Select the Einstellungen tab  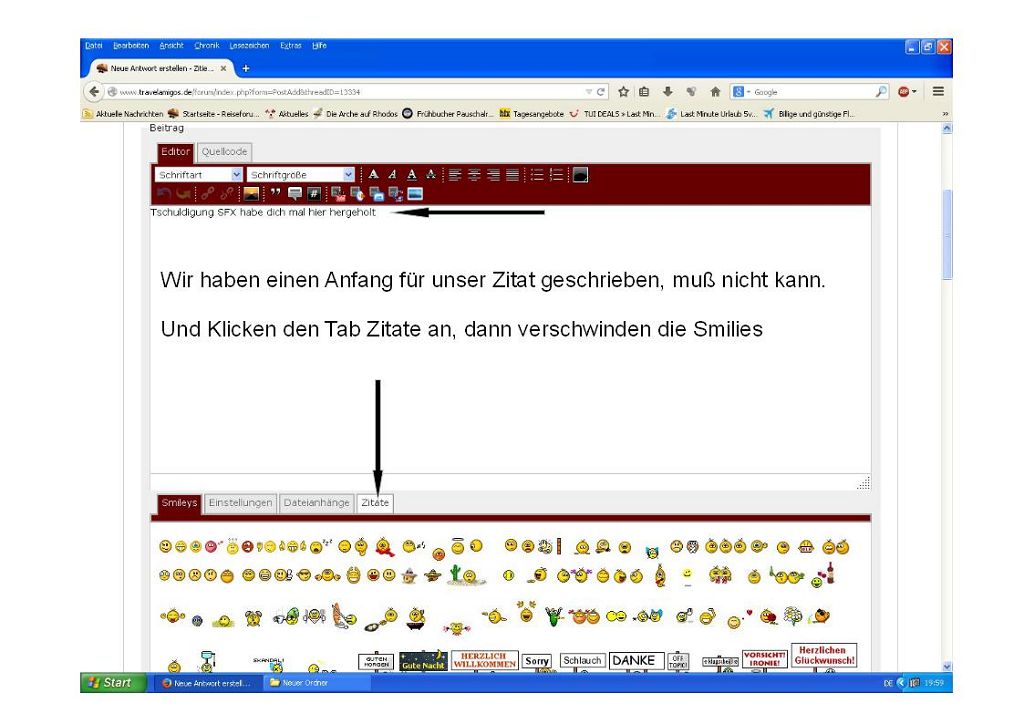tap(239, 504)
